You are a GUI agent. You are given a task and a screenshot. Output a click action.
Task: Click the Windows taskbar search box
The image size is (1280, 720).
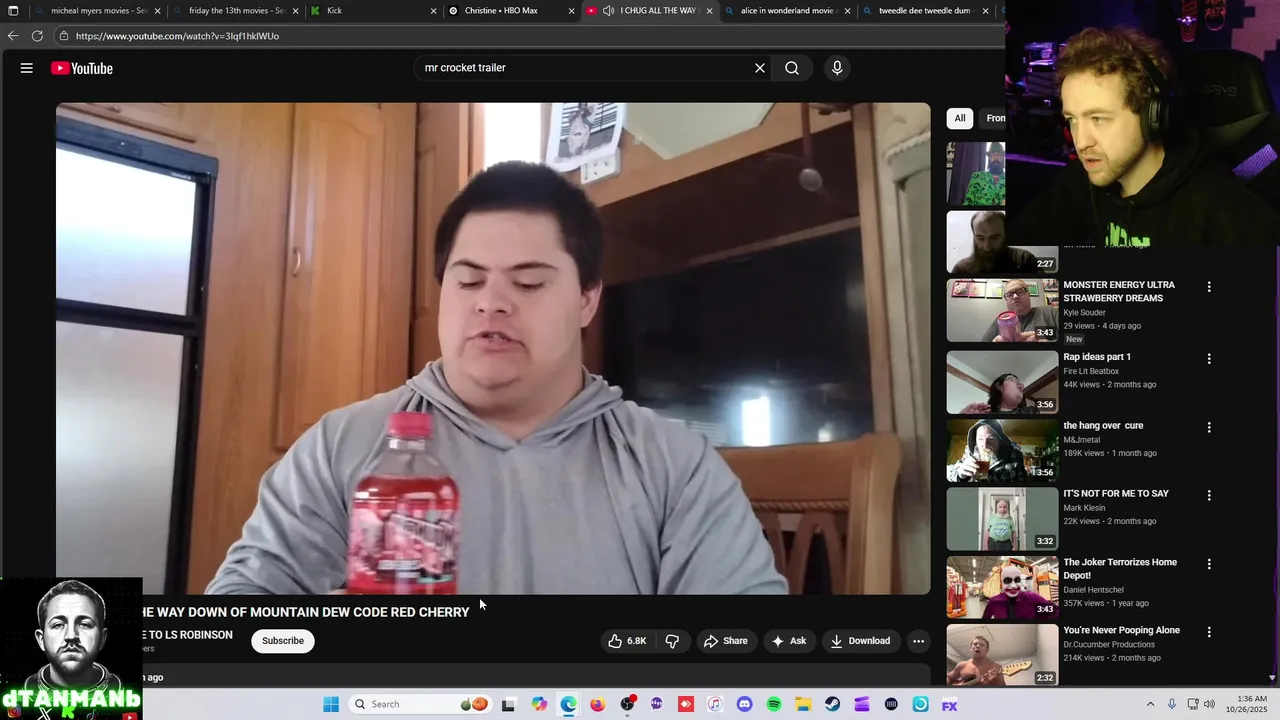coord(418,704)
